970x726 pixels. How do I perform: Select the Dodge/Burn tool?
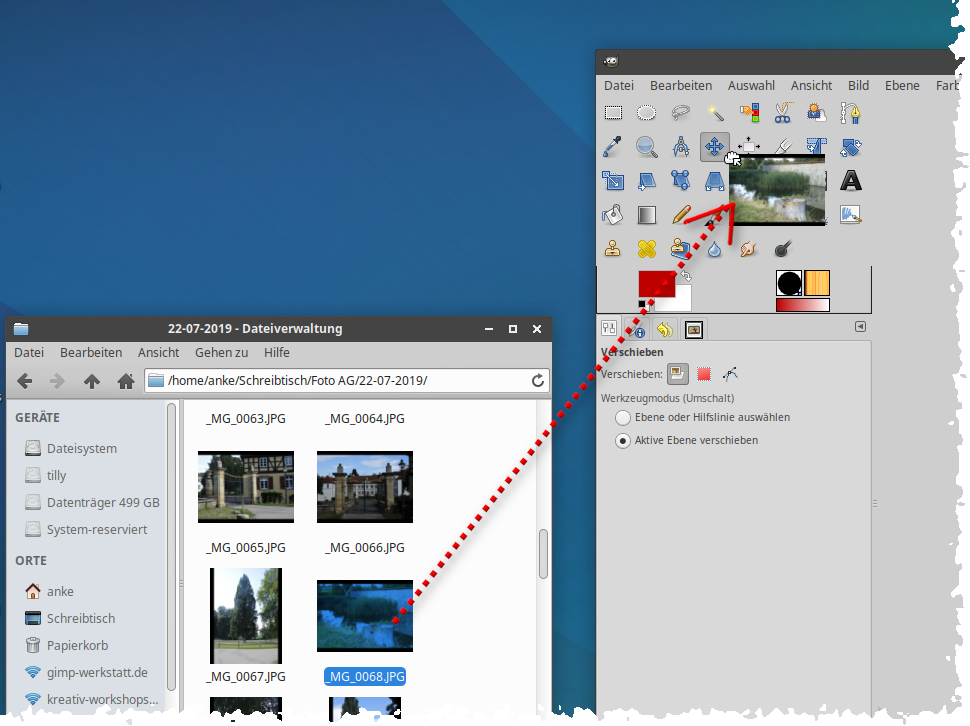coord(783,249)
